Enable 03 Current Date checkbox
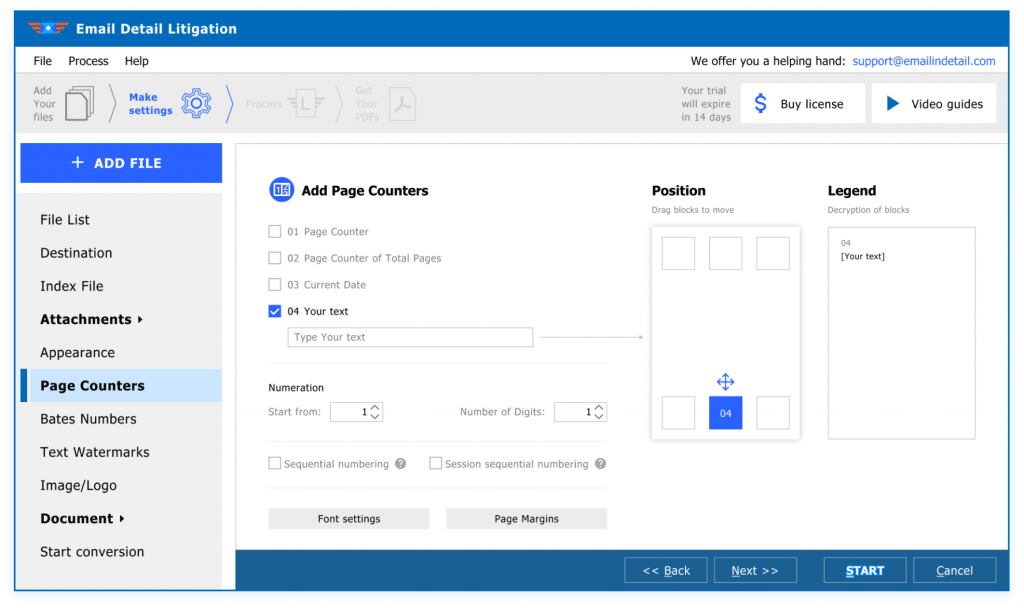The image size is (1024, 609). click(274, 285)
